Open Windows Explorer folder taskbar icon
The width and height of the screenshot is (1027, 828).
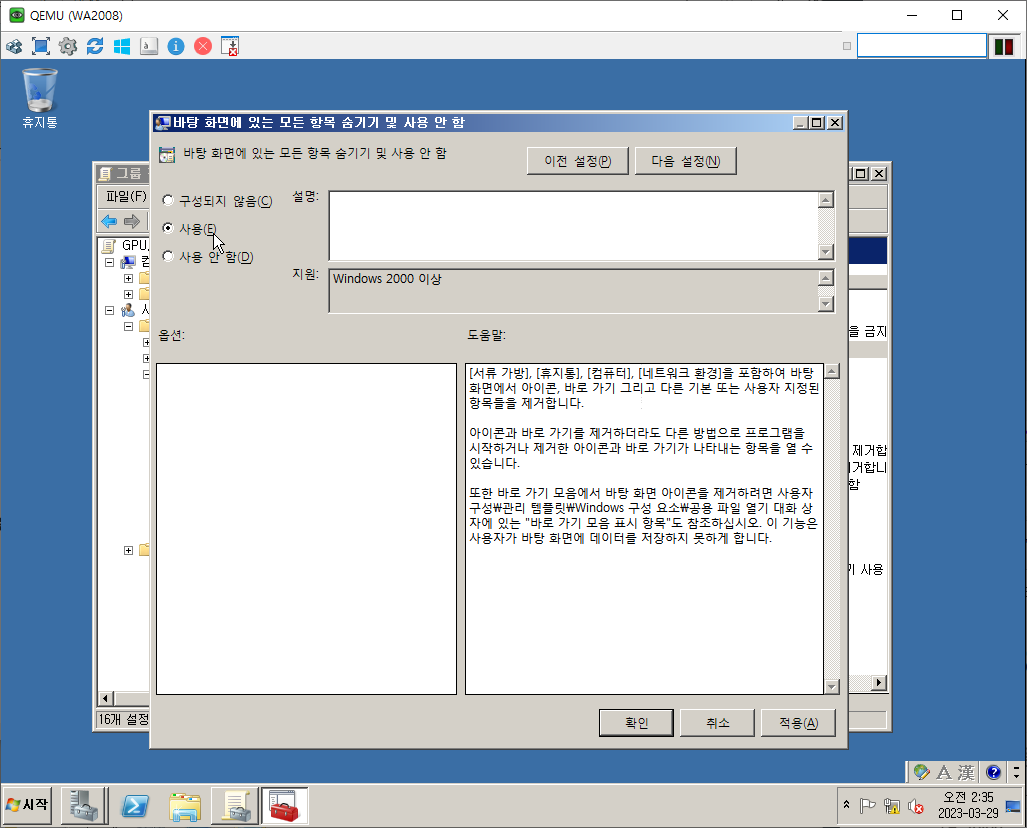tap(185, 806)
